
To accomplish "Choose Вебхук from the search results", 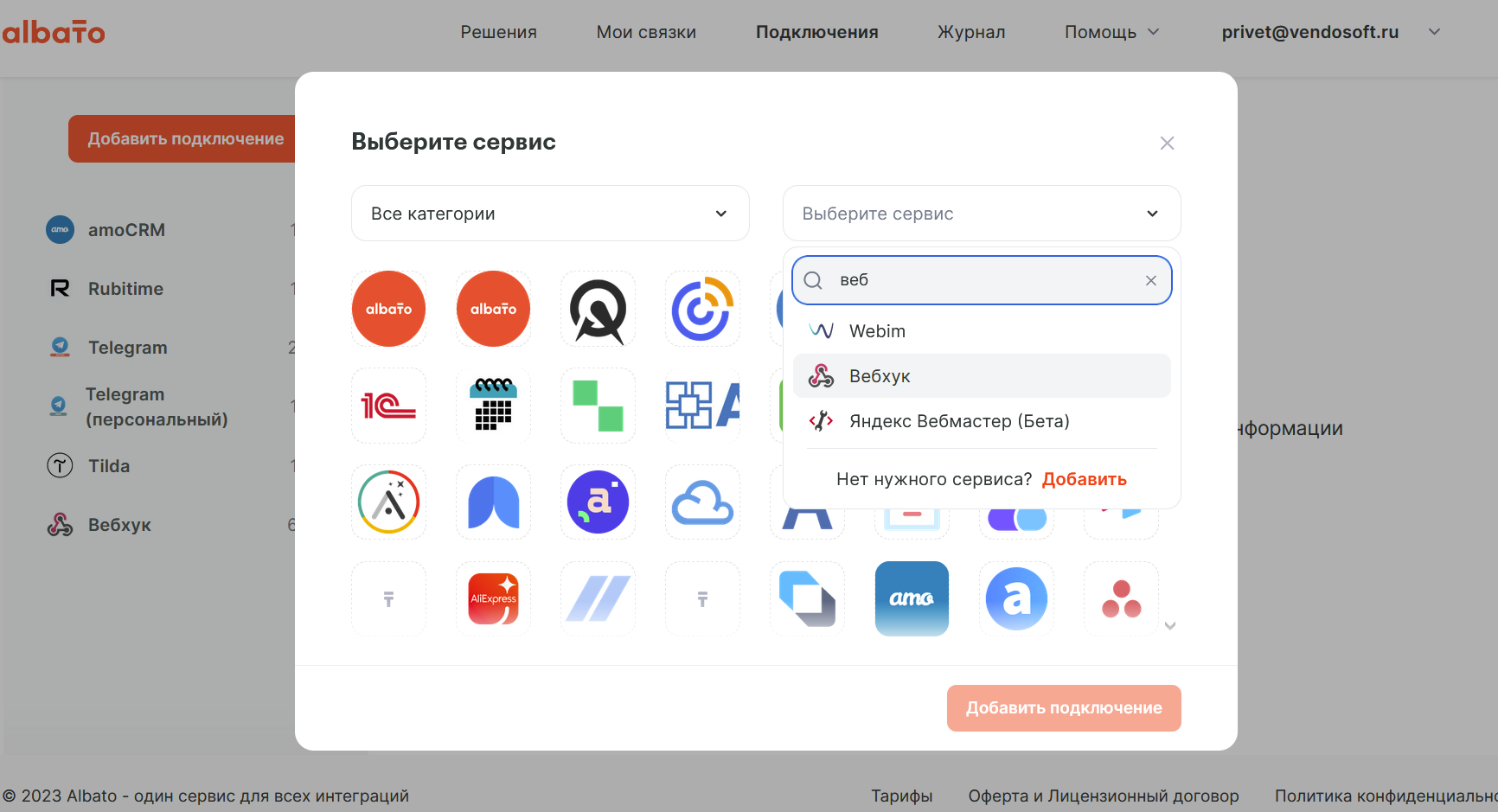I will pos(982,376).
